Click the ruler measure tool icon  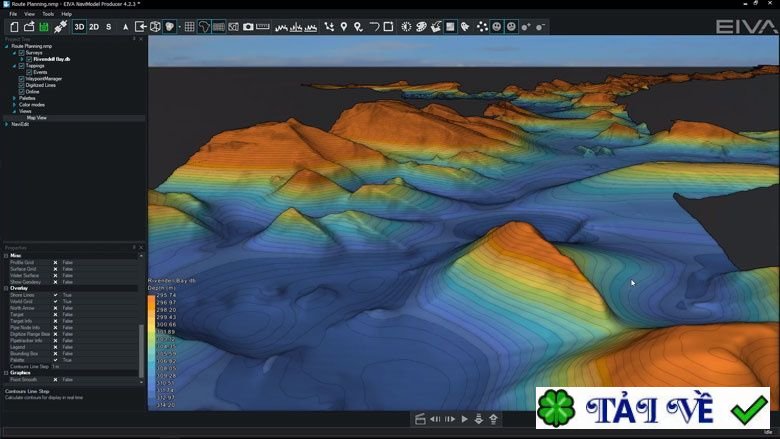263,27
